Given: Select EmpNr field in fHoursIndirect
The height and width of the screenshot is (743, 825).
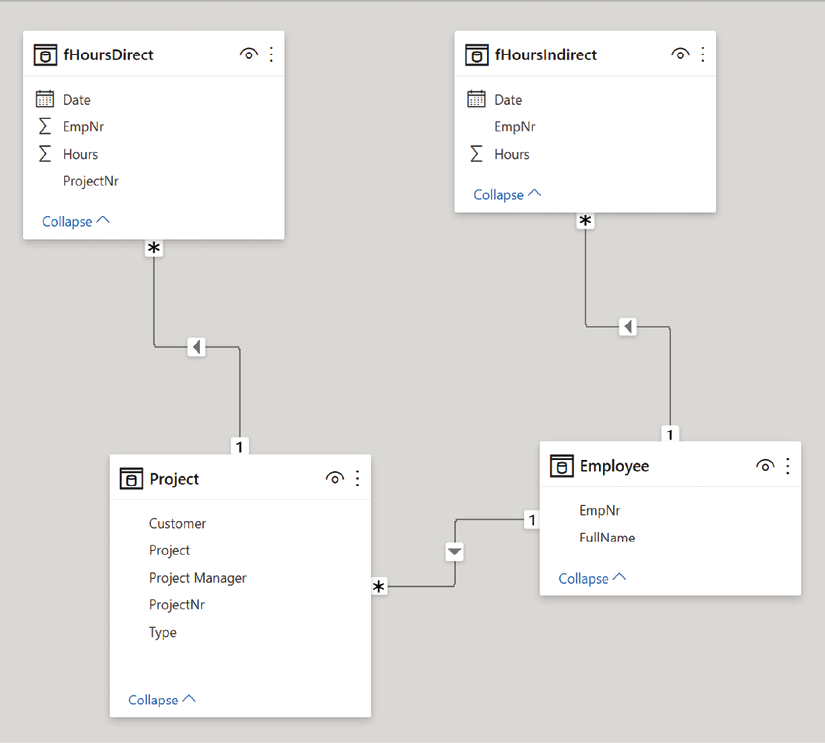Looking at the screenshot, I should [x=515, y=127].
